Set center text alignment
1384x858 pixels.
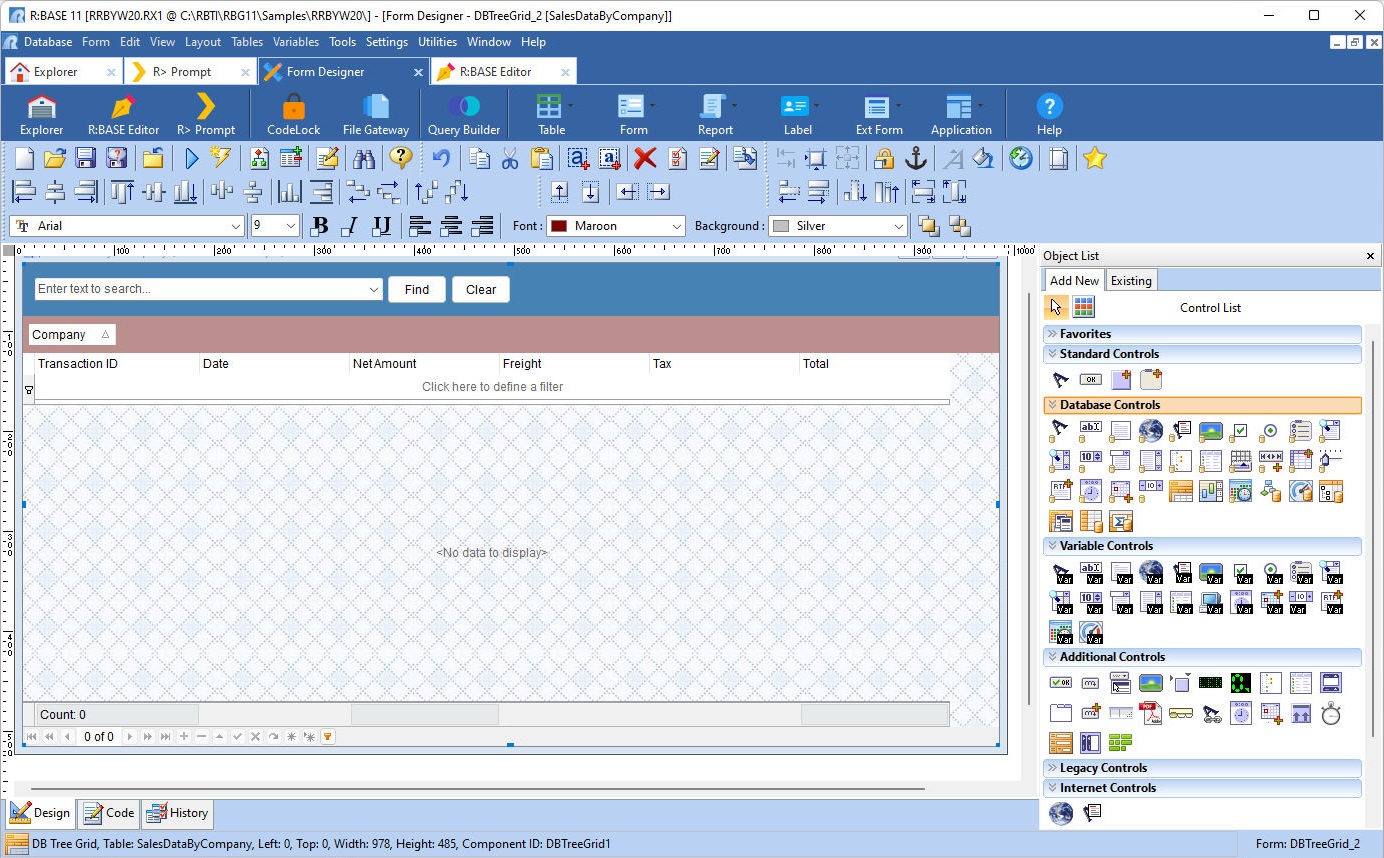(451, 226)
